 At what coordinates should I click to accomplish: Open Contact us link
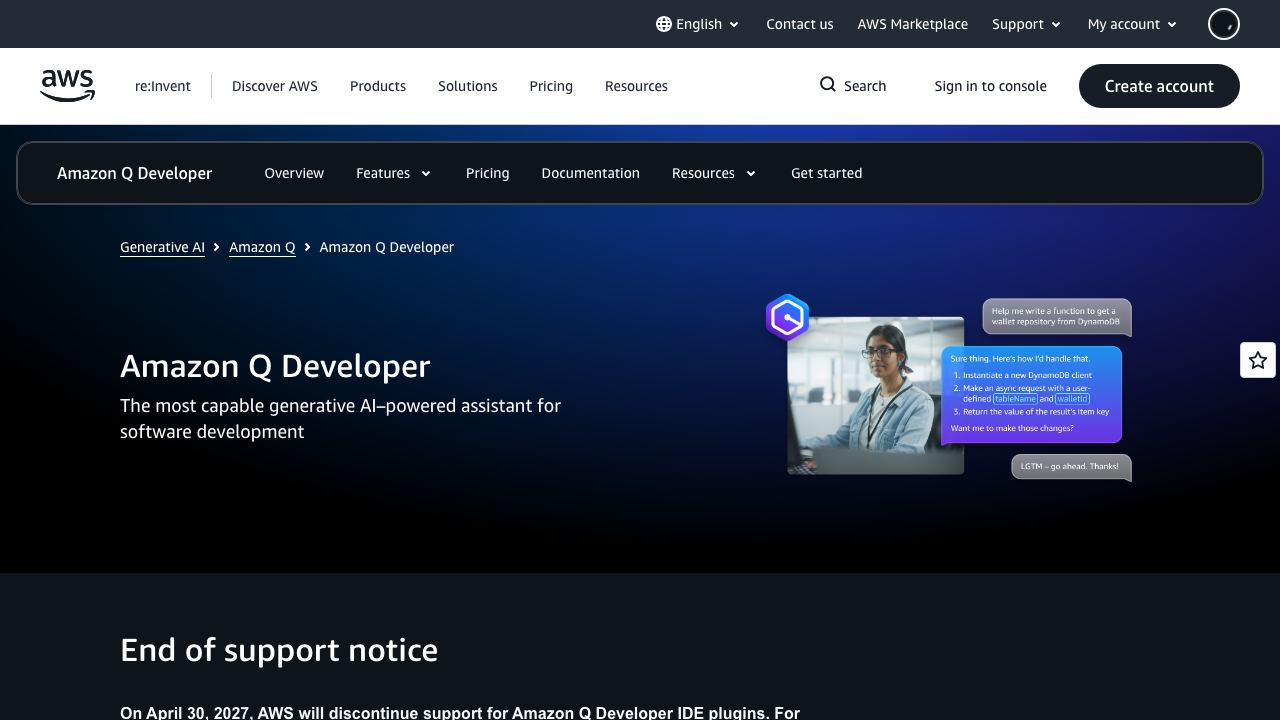[x=800, y=24]
